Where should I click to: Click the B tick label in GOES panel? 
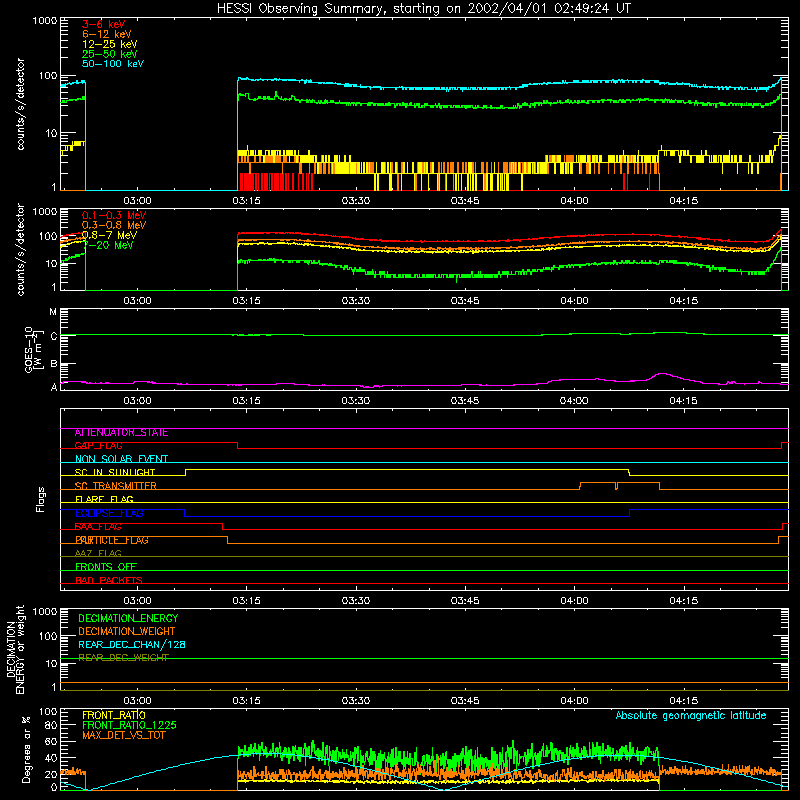point(54,364)
